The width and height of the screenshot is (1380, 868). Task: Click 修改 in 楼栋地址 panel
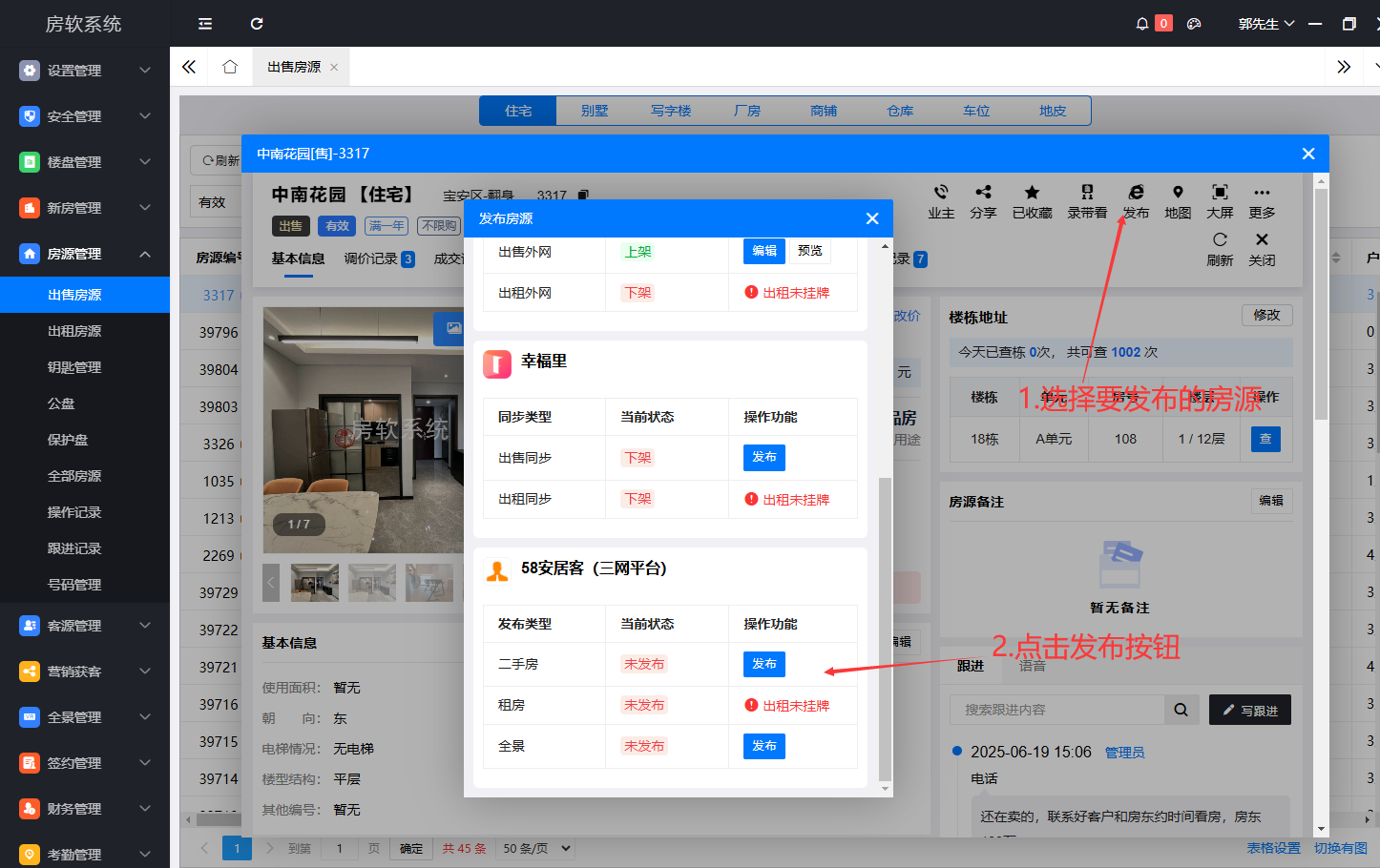point(1266,315)
